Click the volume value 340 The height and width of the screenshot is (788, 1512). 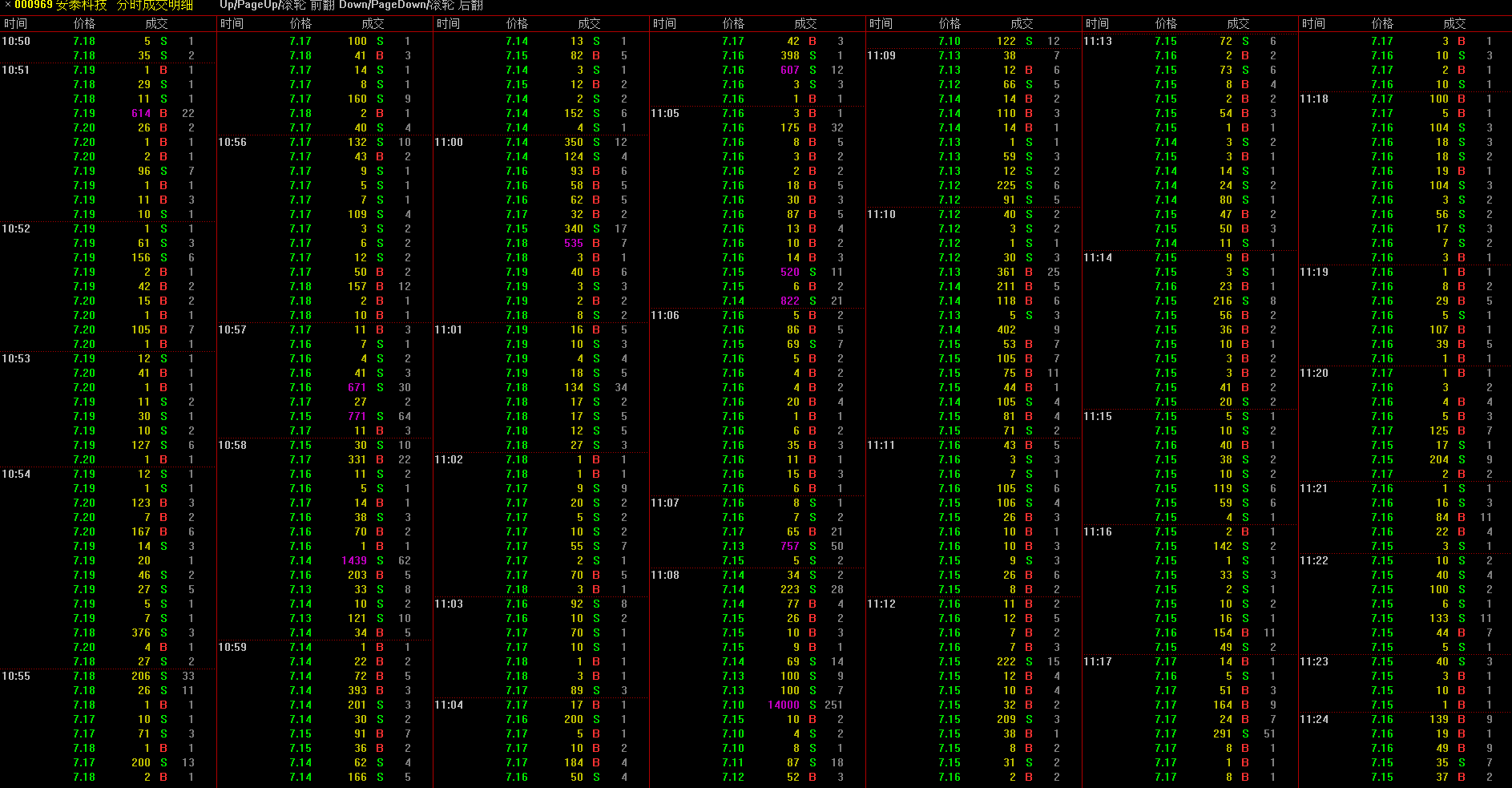[574, 228]
